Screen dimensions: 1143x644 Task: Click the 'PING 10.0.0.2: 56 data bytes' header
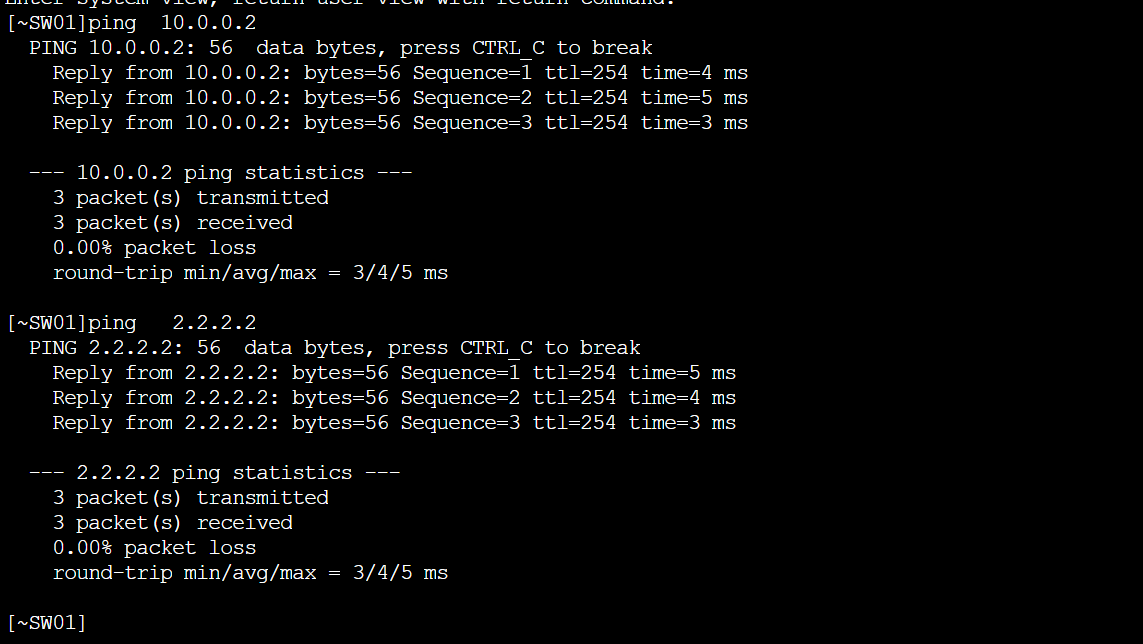point(340,48)
